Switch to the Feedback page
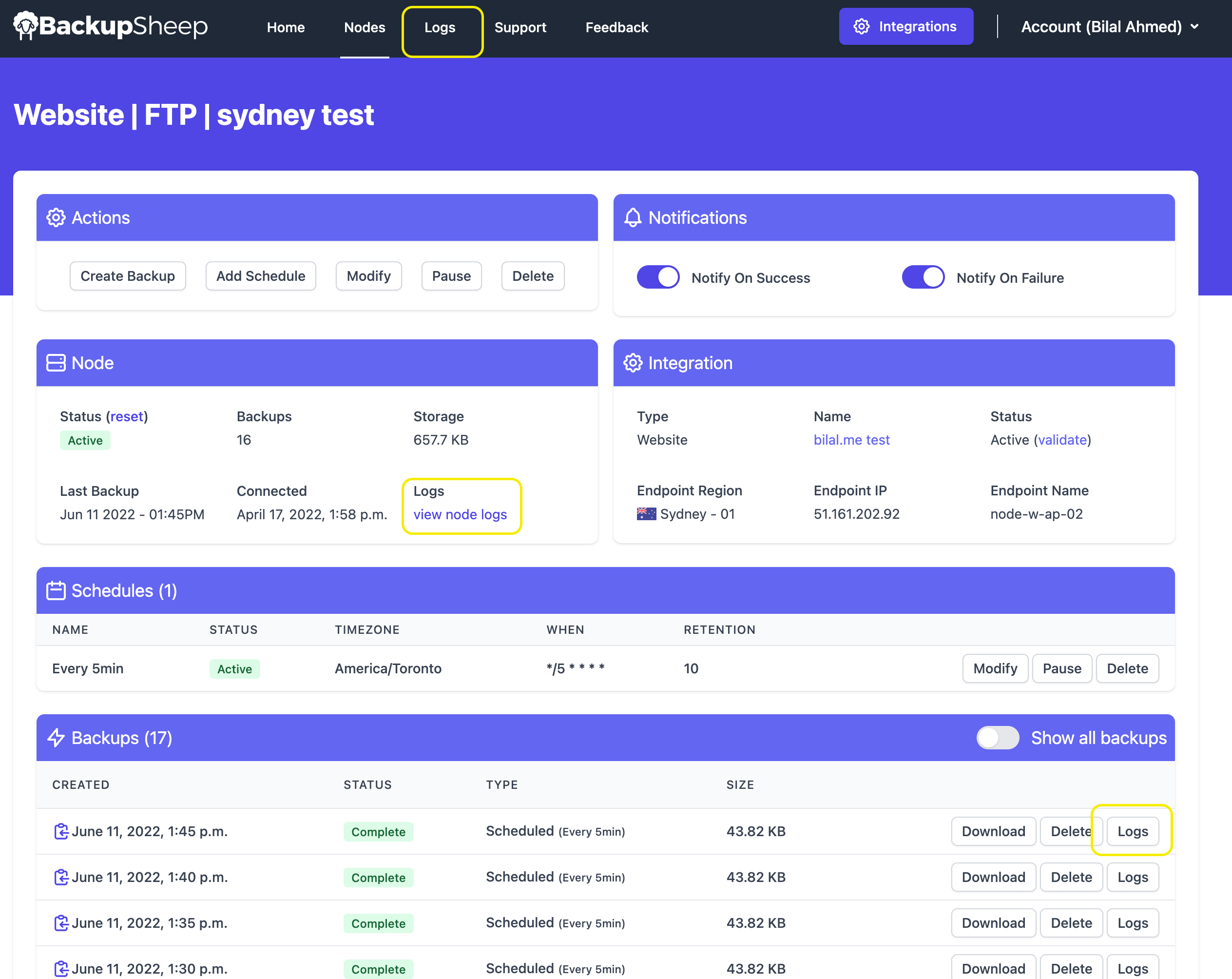Viewport: 1232px width, 979px height. tap(616, 27)
